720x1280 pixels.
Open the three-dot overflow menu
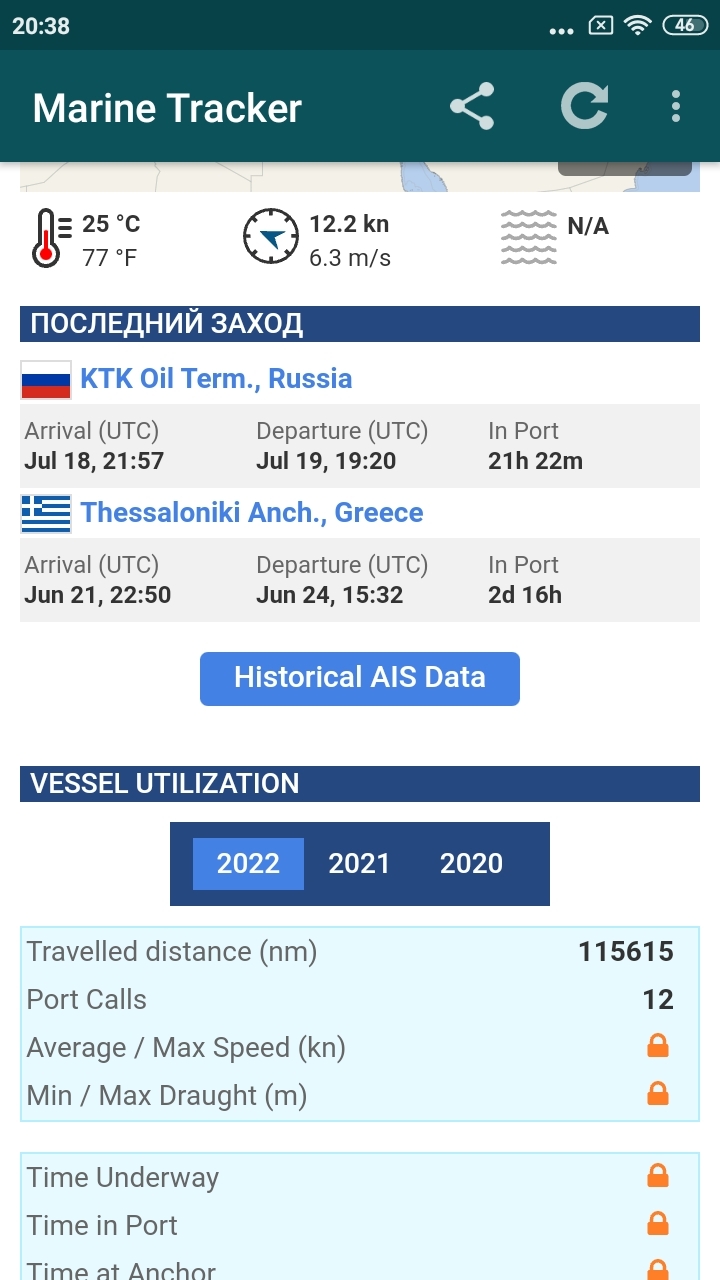[x=676, y=107]
